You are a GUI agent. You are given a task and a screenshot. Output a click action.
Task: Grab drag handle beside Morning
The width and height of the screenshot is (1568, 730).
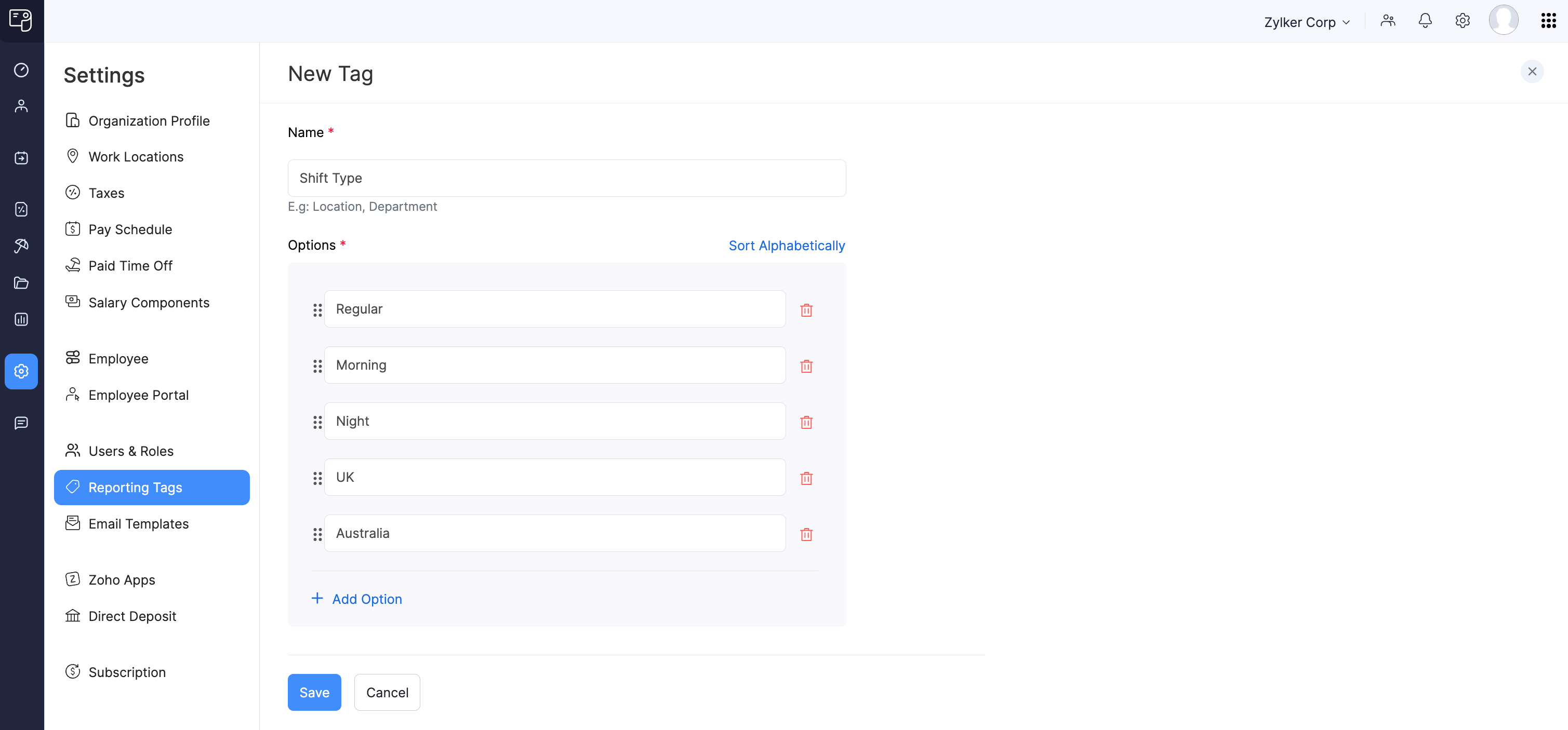point(317,366)
